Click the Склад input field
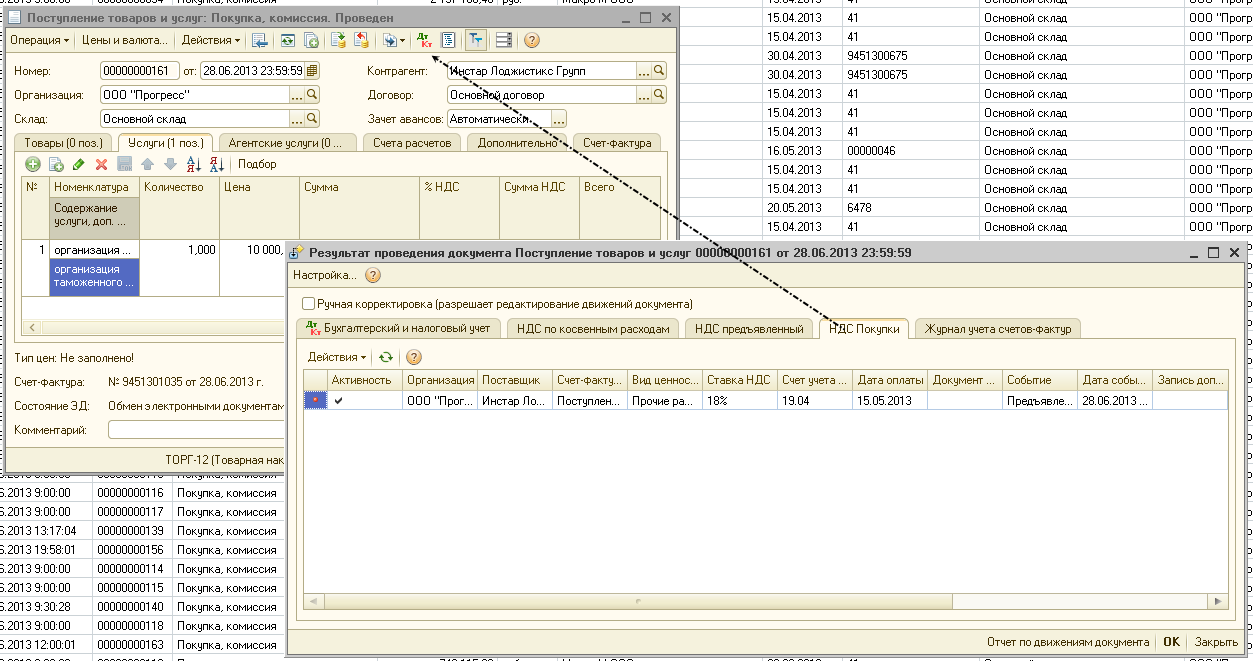 coord(195,119)
